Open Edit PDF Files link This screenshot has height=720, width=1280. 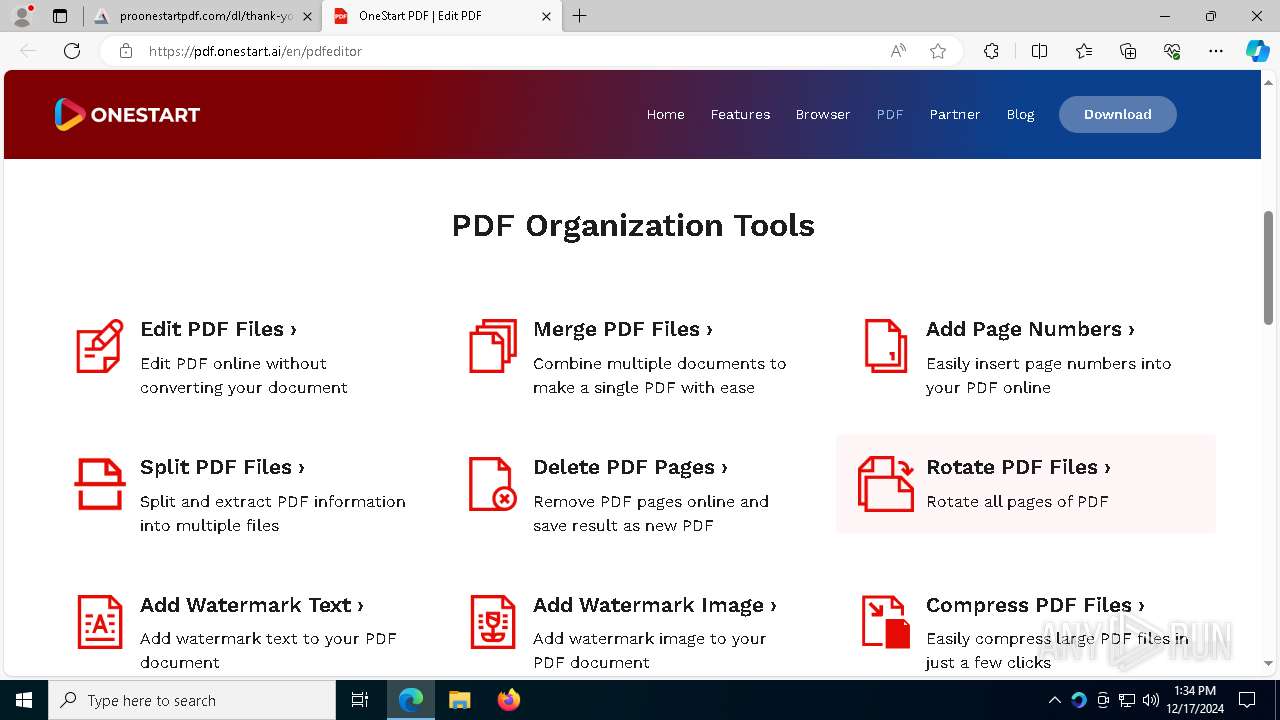coord(218,329)
